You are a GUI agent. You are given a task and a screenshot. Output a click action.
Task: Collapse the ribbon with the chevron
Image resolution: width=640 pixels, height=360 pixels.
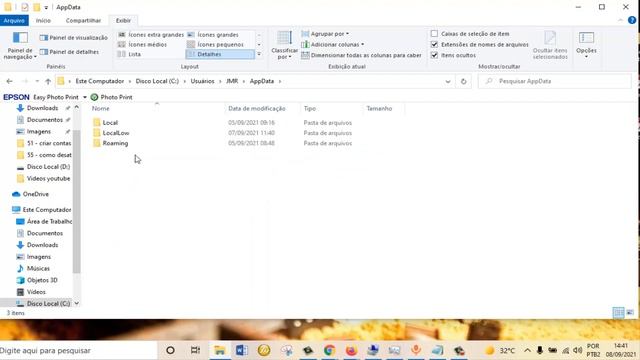(620, 20)
